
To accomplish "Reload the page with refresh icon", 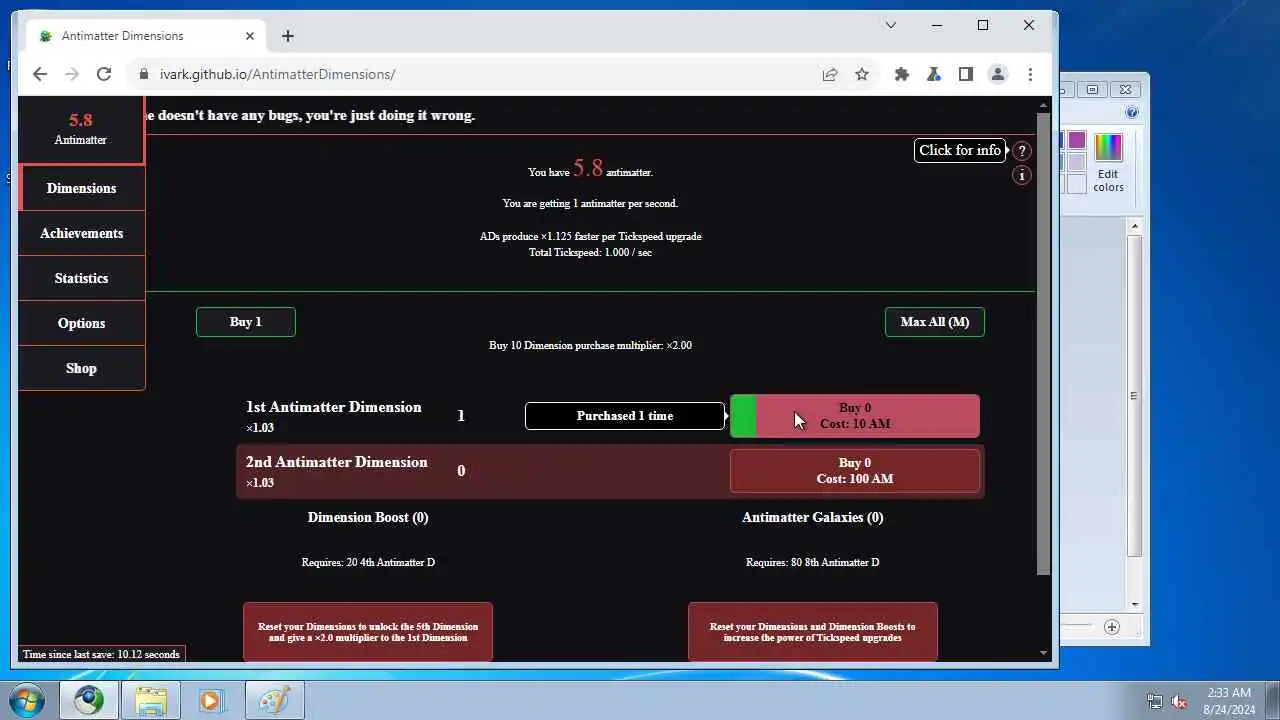I will click(104, 74).
